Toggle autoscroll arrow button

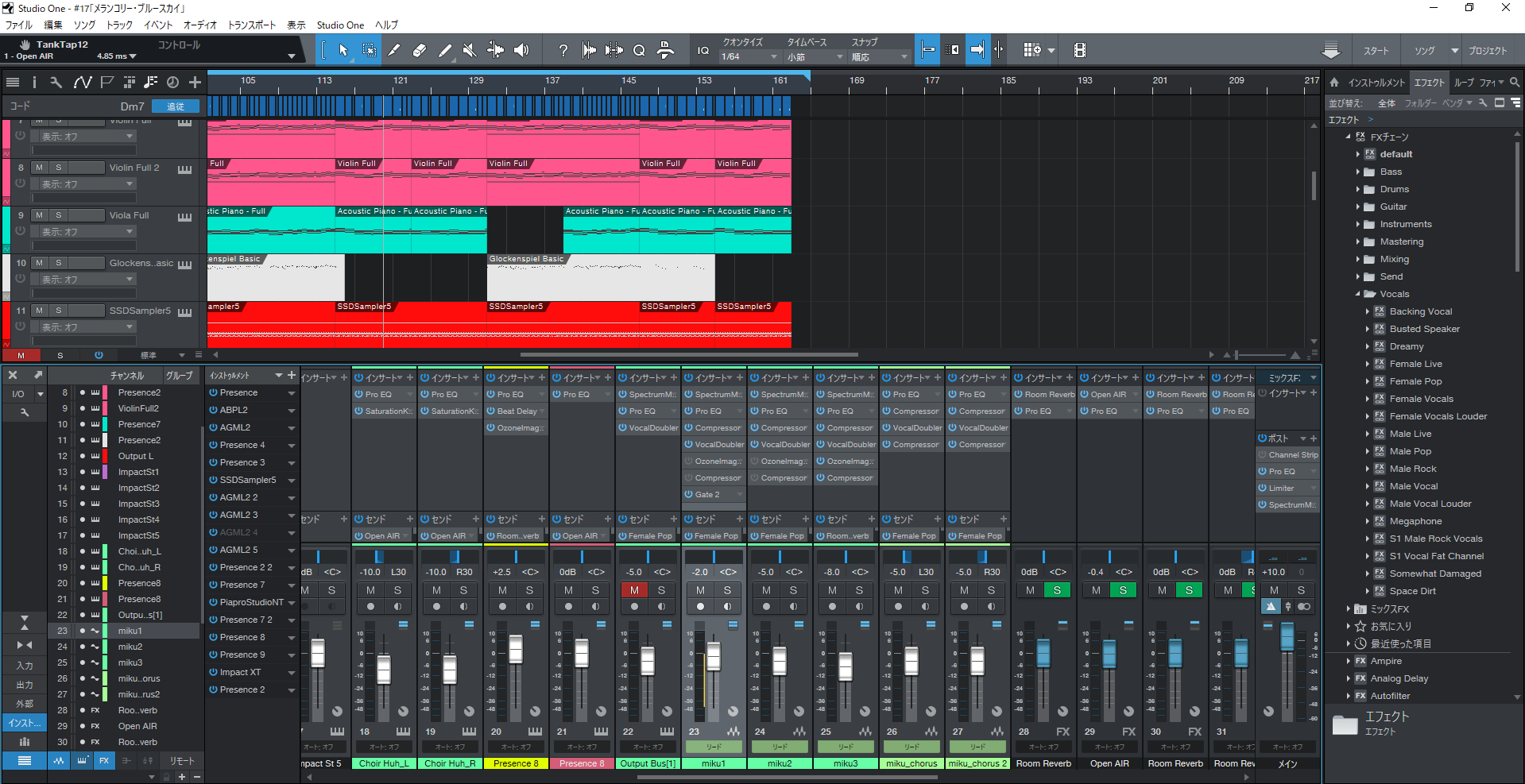click(x=977, y=50)
